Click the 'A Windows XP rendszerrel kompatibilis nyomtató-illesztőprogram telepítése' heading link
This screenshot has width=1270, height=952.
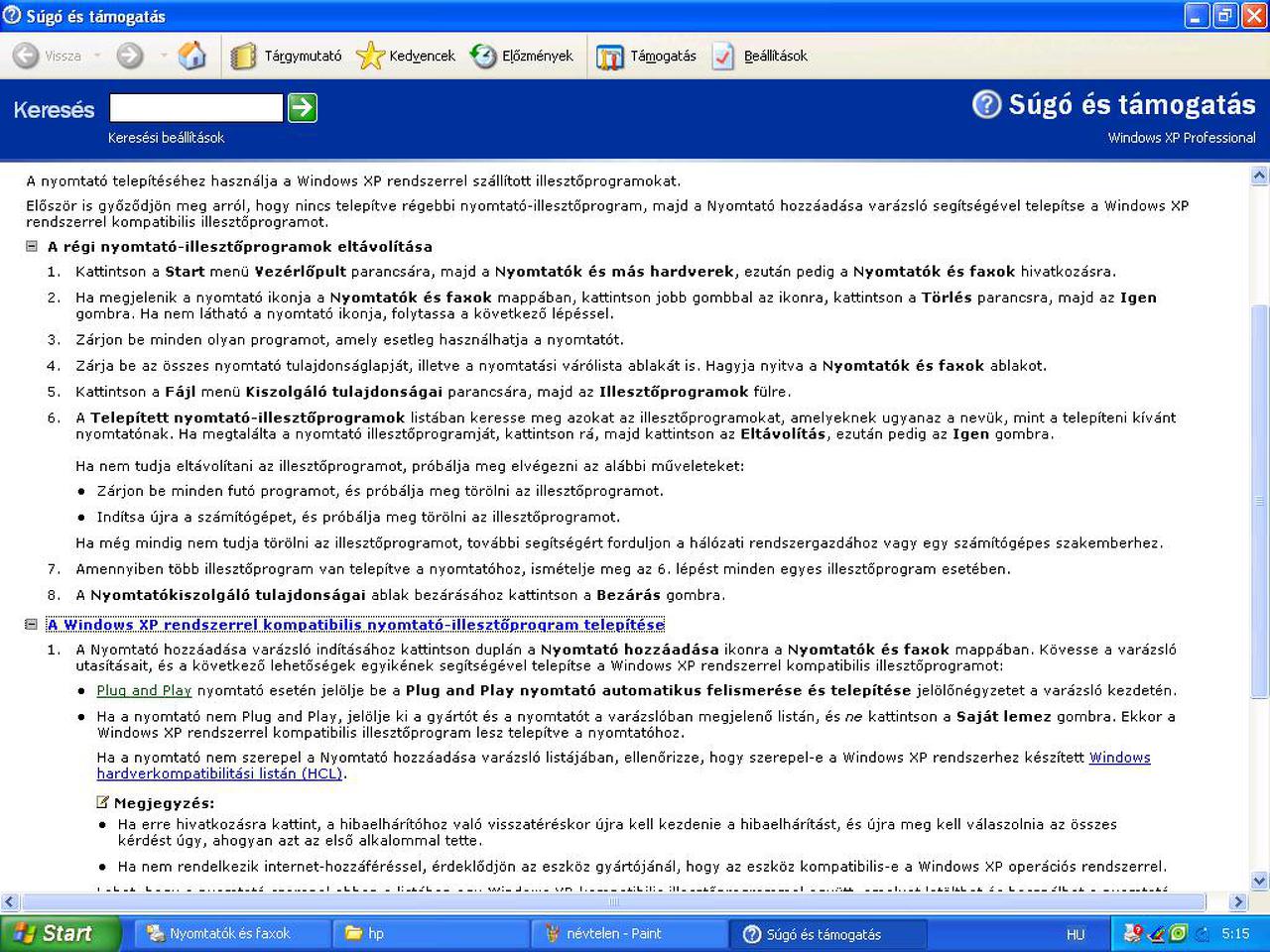(x=355, y=625)
